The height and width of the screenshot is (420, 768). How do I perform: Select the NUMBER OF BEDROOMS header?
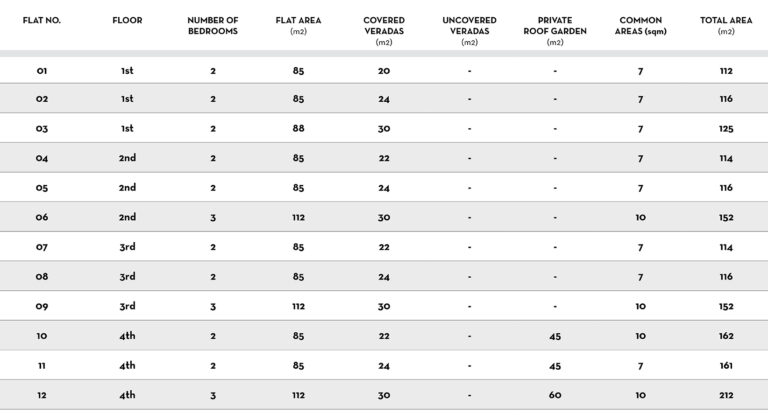click(x=212, y=26)
